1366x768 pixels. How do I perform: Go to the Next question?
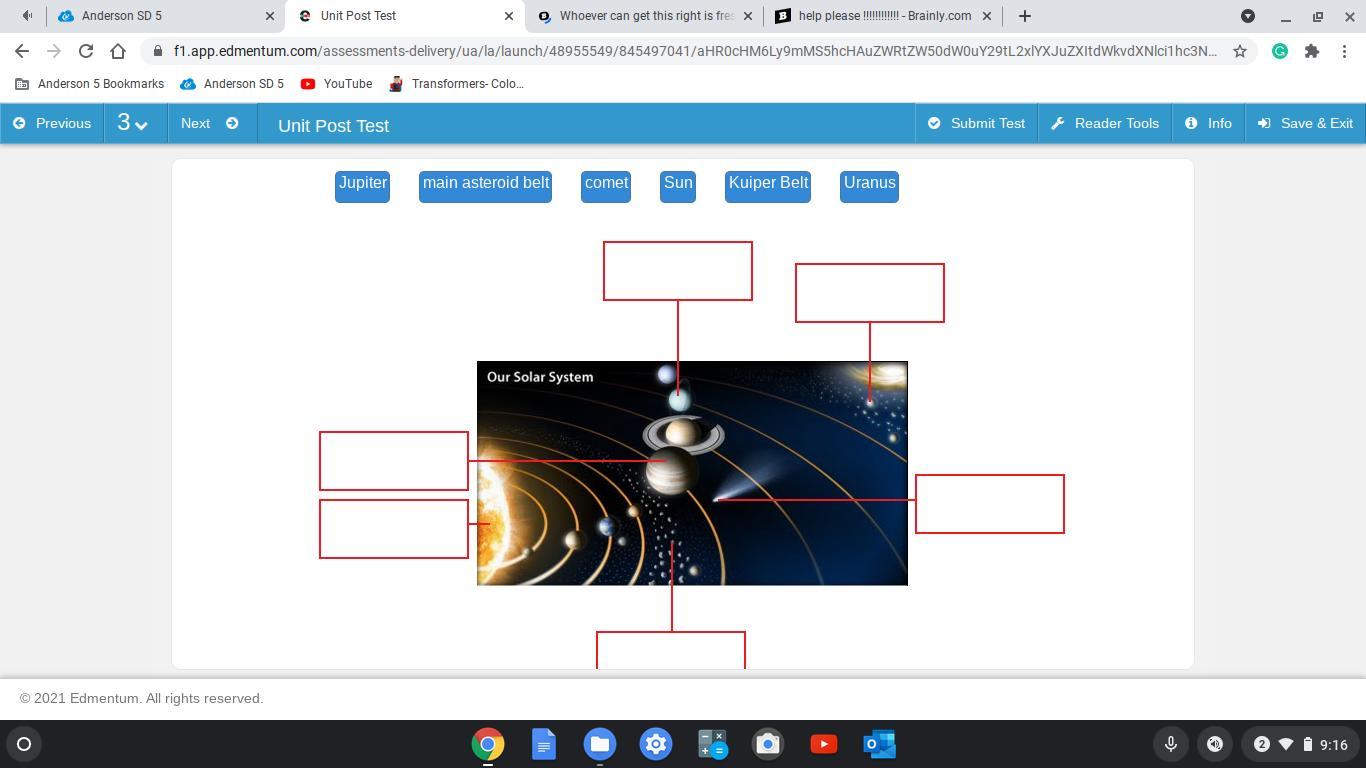coord(210,123)
